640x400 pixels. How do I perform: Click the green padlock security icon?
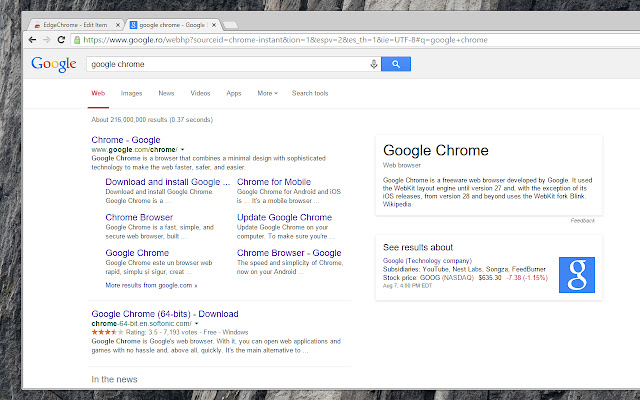point(77,40)
